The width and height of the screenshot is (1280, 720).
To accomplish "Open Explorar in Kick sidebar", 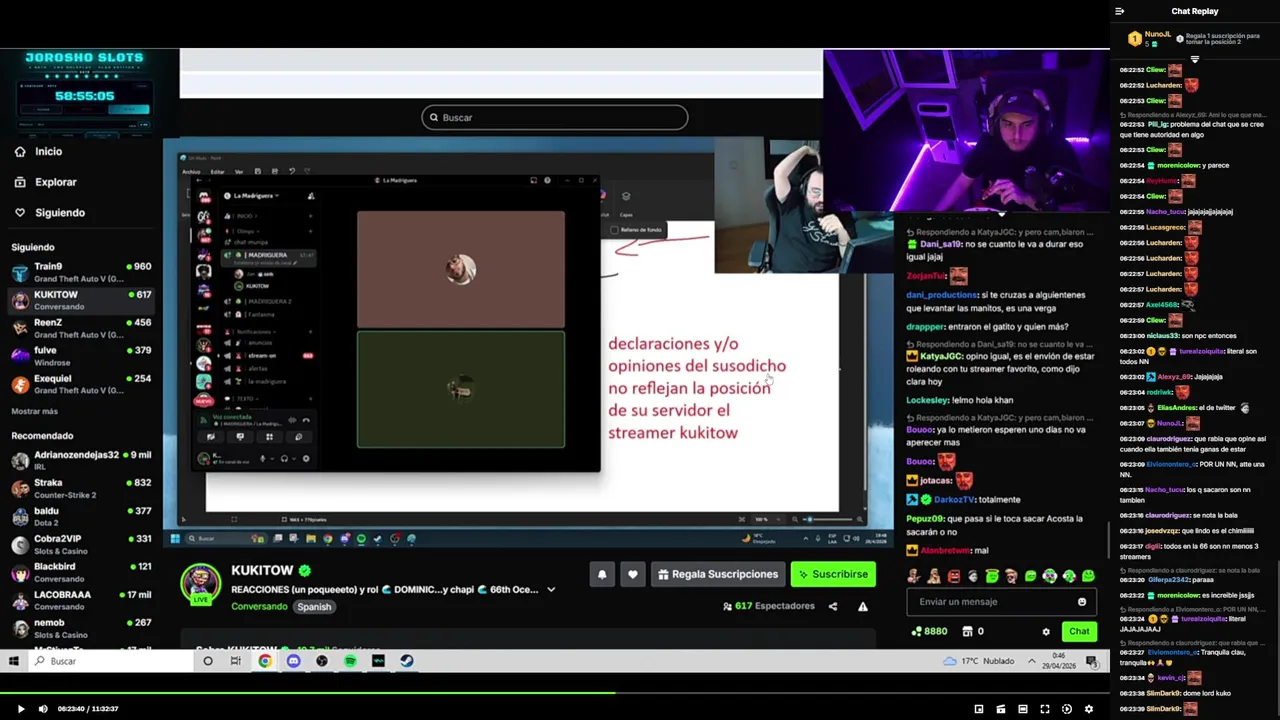I will 56,182.
